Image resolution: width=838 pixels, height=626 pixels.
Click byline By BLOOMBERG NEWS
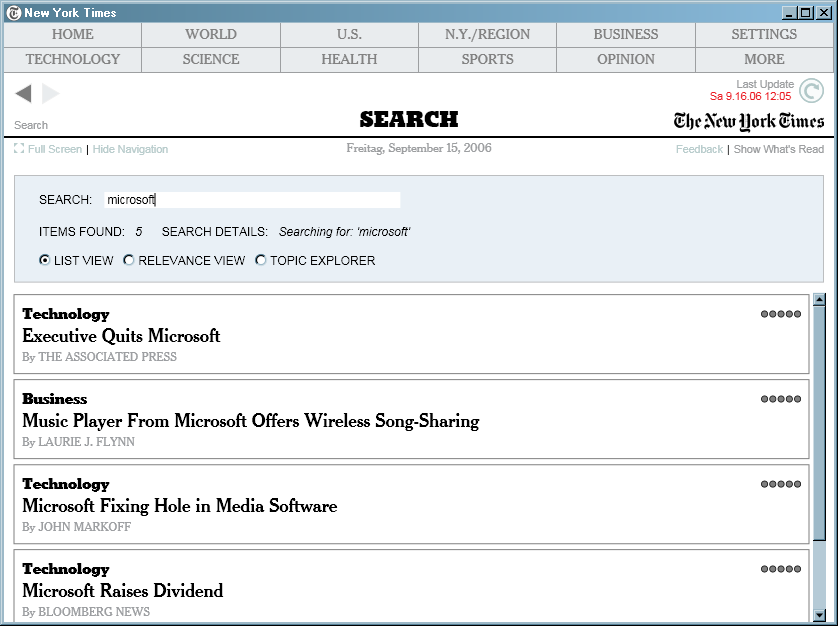coord(86,612)
